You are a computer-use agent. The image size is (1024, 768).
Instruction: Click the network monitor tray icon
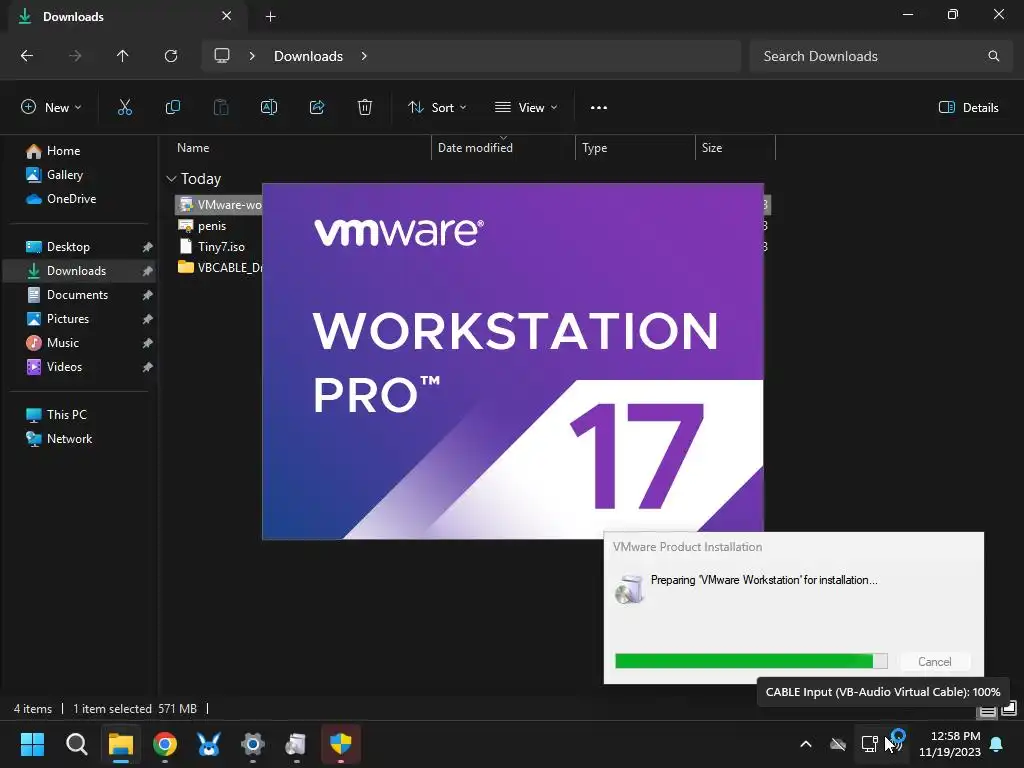click(x=869, y=744)
